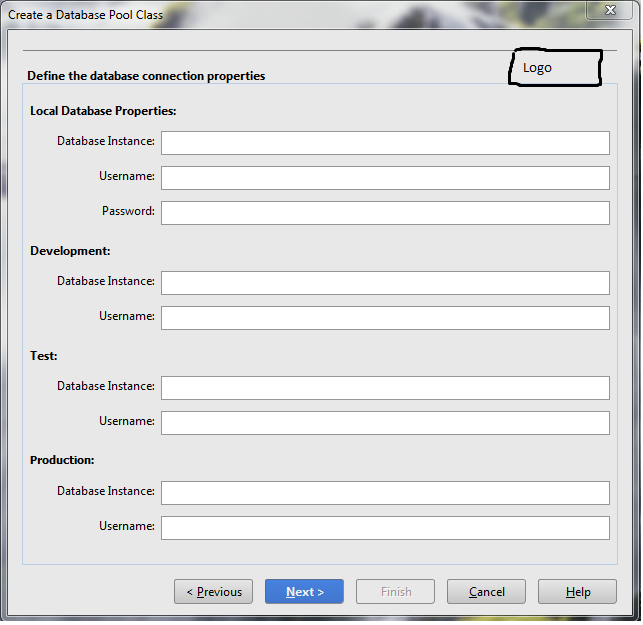Focus the Local Database Username field
The width and height of the screenshot is (643, 625).
tap(385, 178)
